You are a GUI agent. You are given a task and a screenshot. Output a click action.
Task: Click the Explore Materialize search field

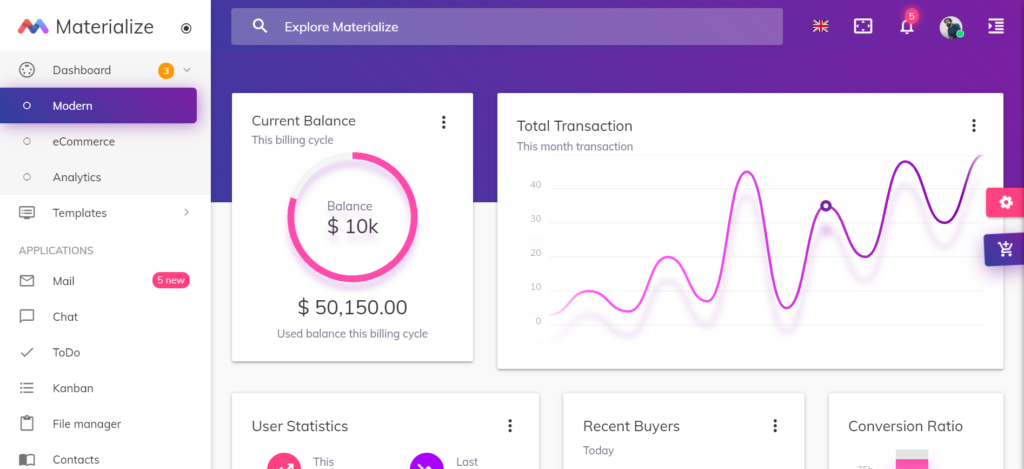click(507, 27)
